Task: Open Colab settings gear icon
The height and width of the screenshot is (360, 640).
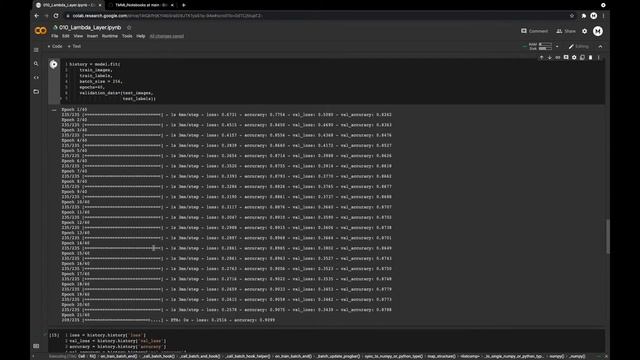Action: coord(584,31)
